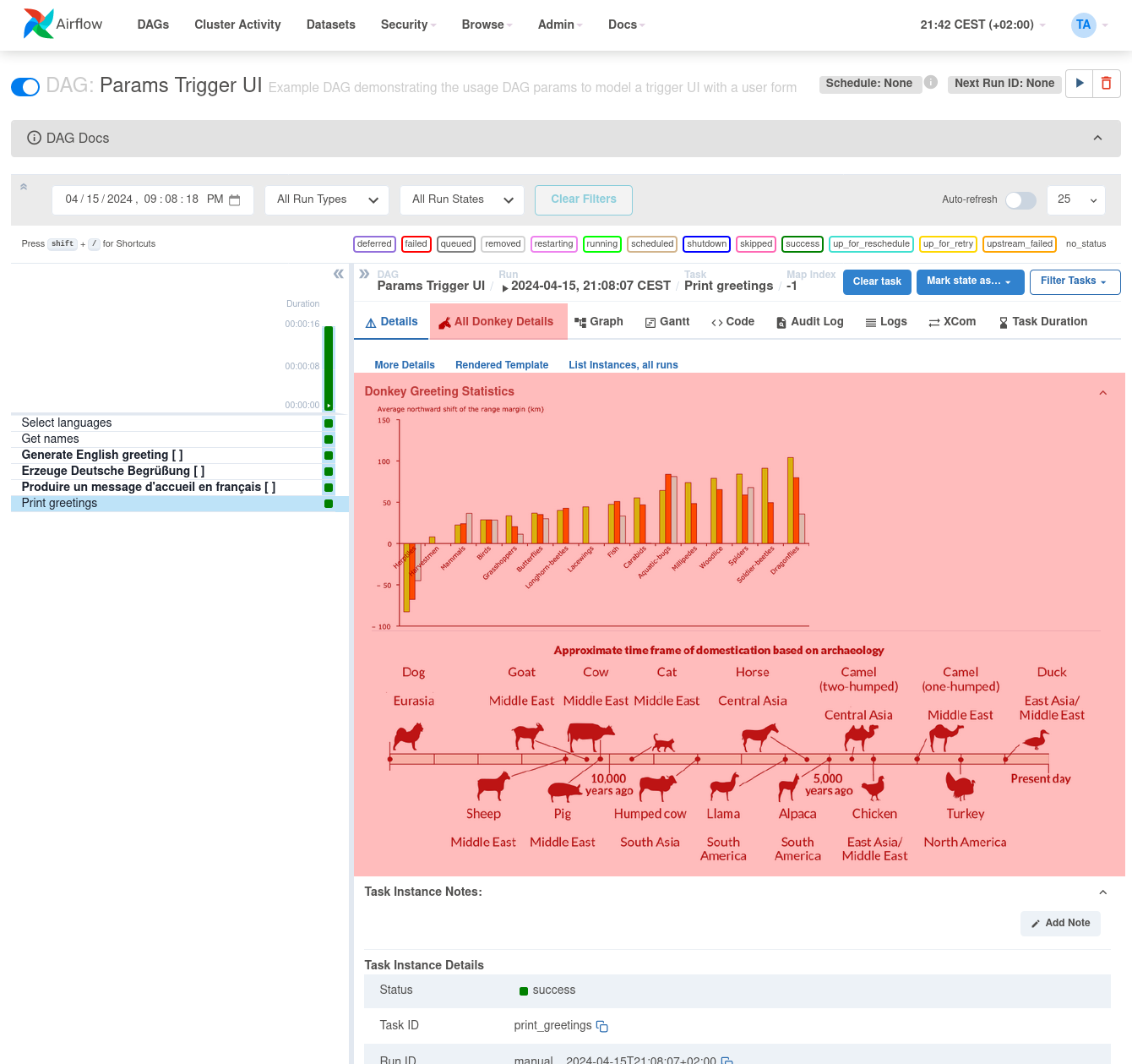Click status square for Select languages
This screenshot has width=1132, height=1064.
[329, 423]
